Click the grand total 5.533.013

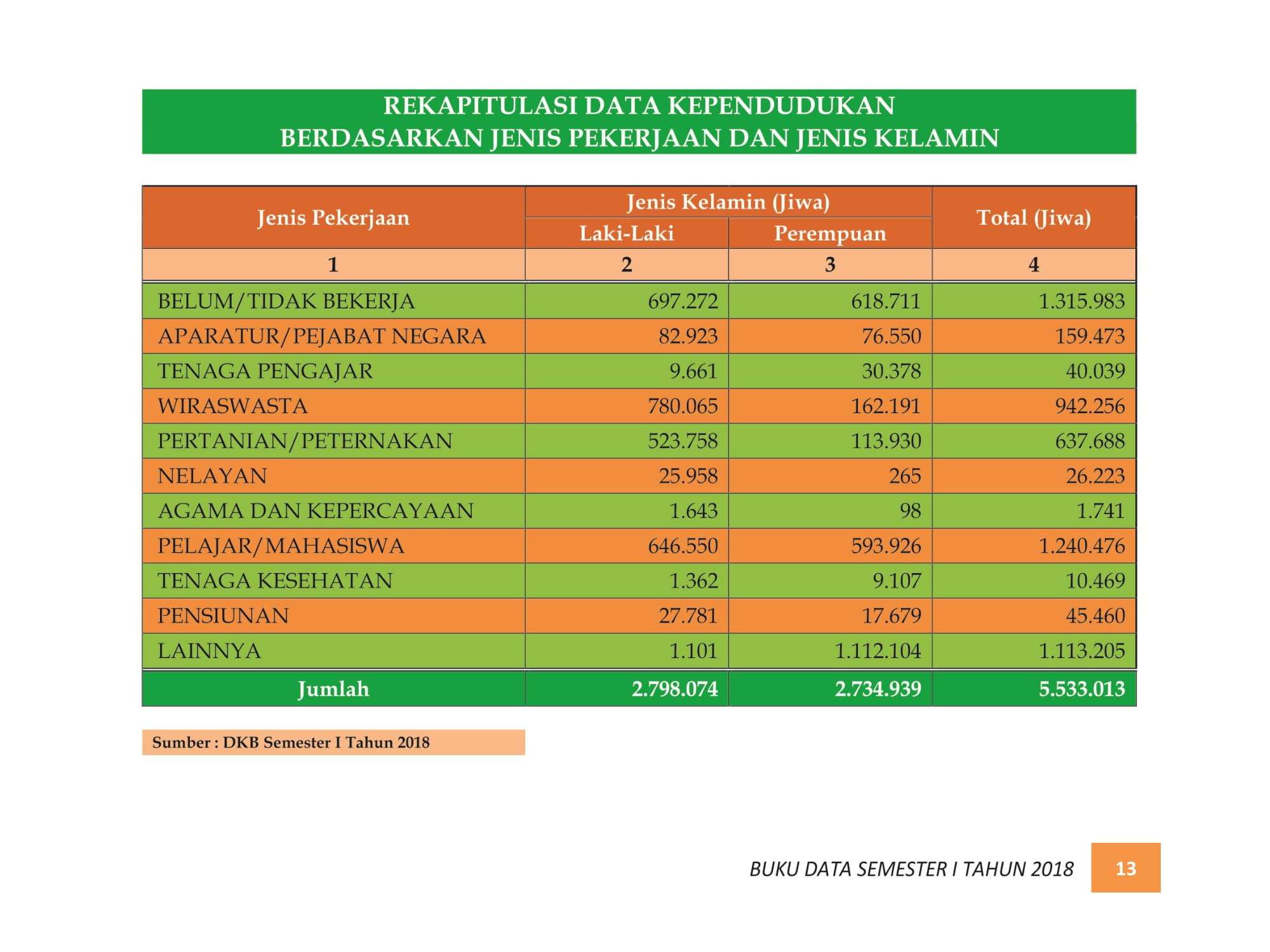1081,689
